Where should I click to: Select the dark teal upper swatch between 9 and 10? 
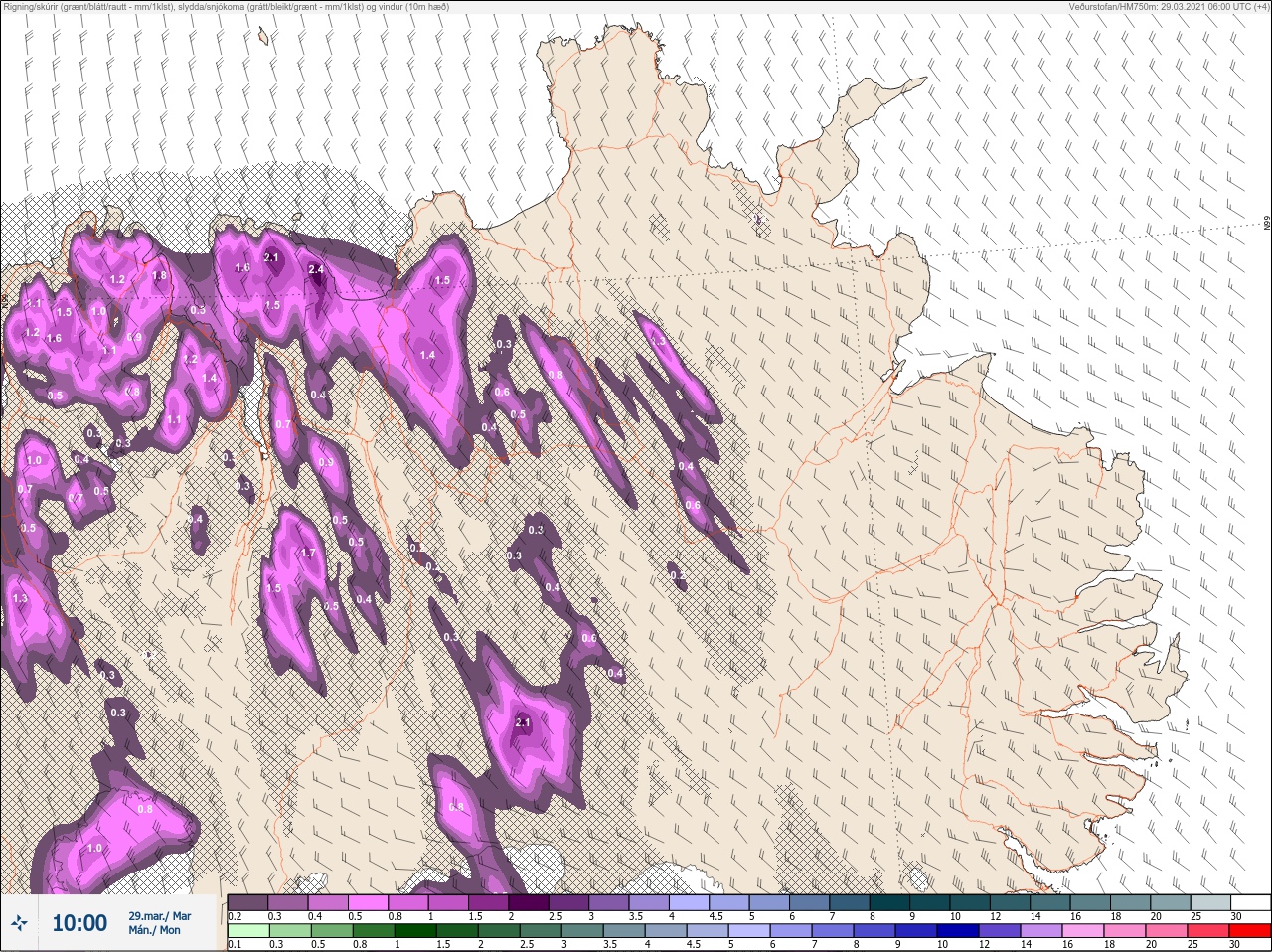coord(932,902)
